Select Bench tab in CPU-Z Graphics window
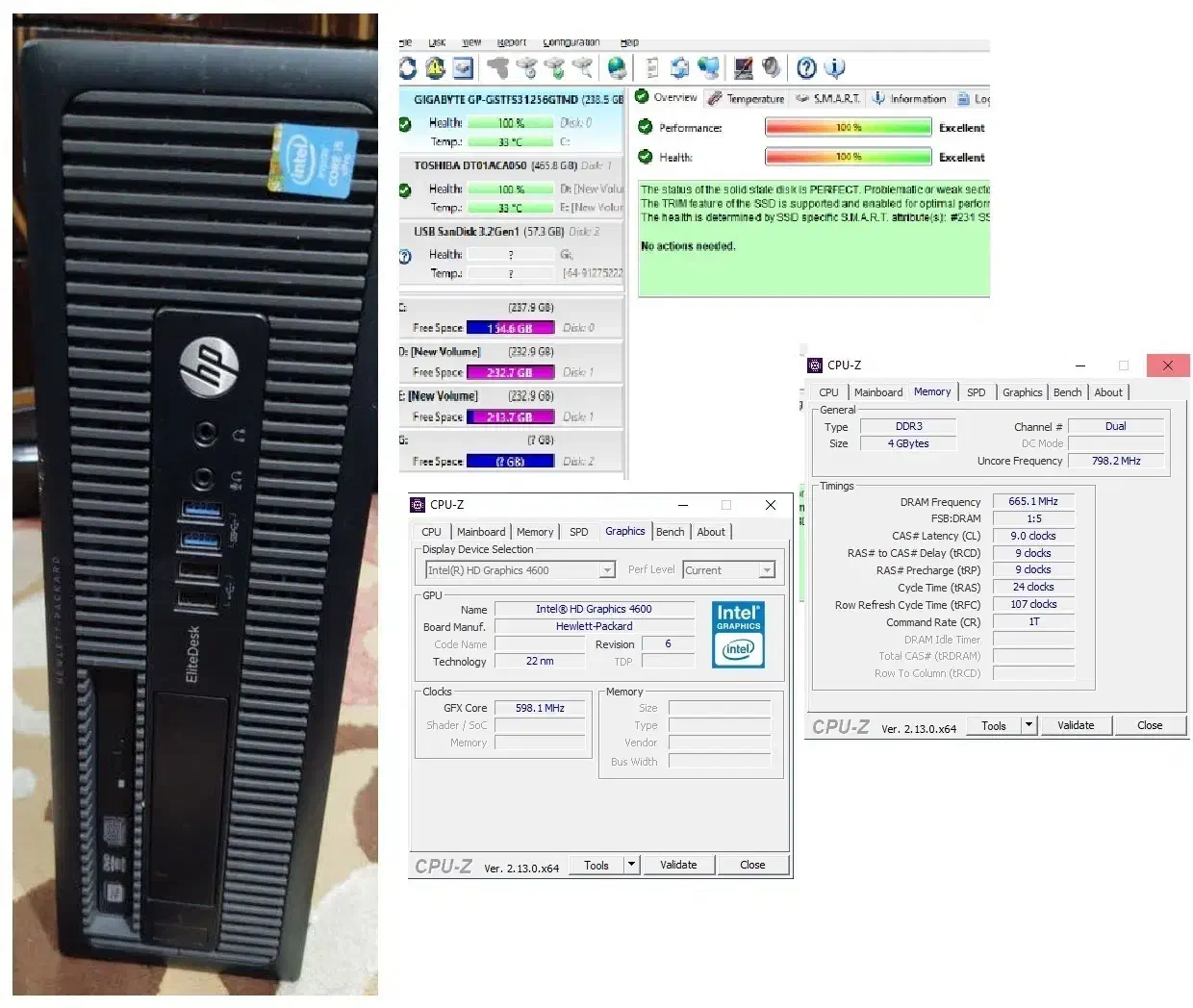The height and width of the screenshot is (1008, 1193). tap(671, 532)
